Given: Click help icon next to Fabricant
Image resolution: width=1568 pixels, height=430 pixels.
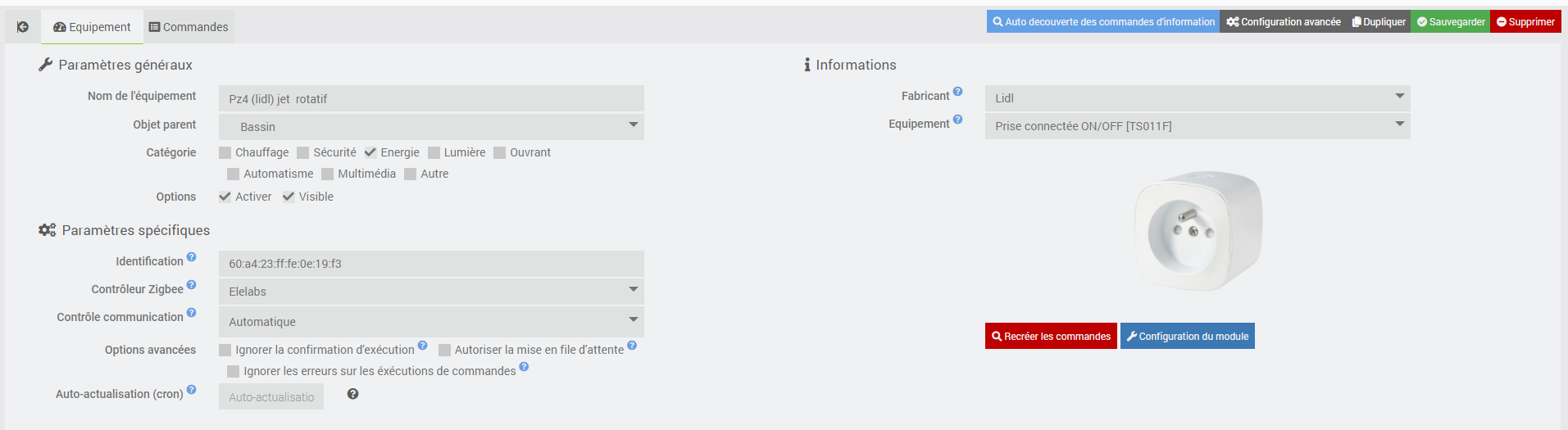Looking at the screenshot, I should [957, 92].
